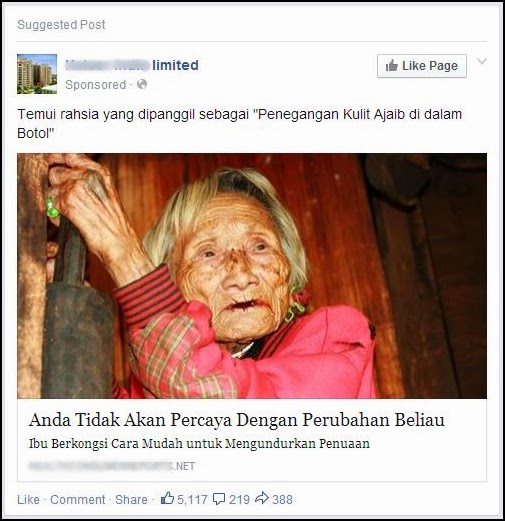
Task: Open the page's building profile picture
Action: pyautogui.click(x=37, y=74)
